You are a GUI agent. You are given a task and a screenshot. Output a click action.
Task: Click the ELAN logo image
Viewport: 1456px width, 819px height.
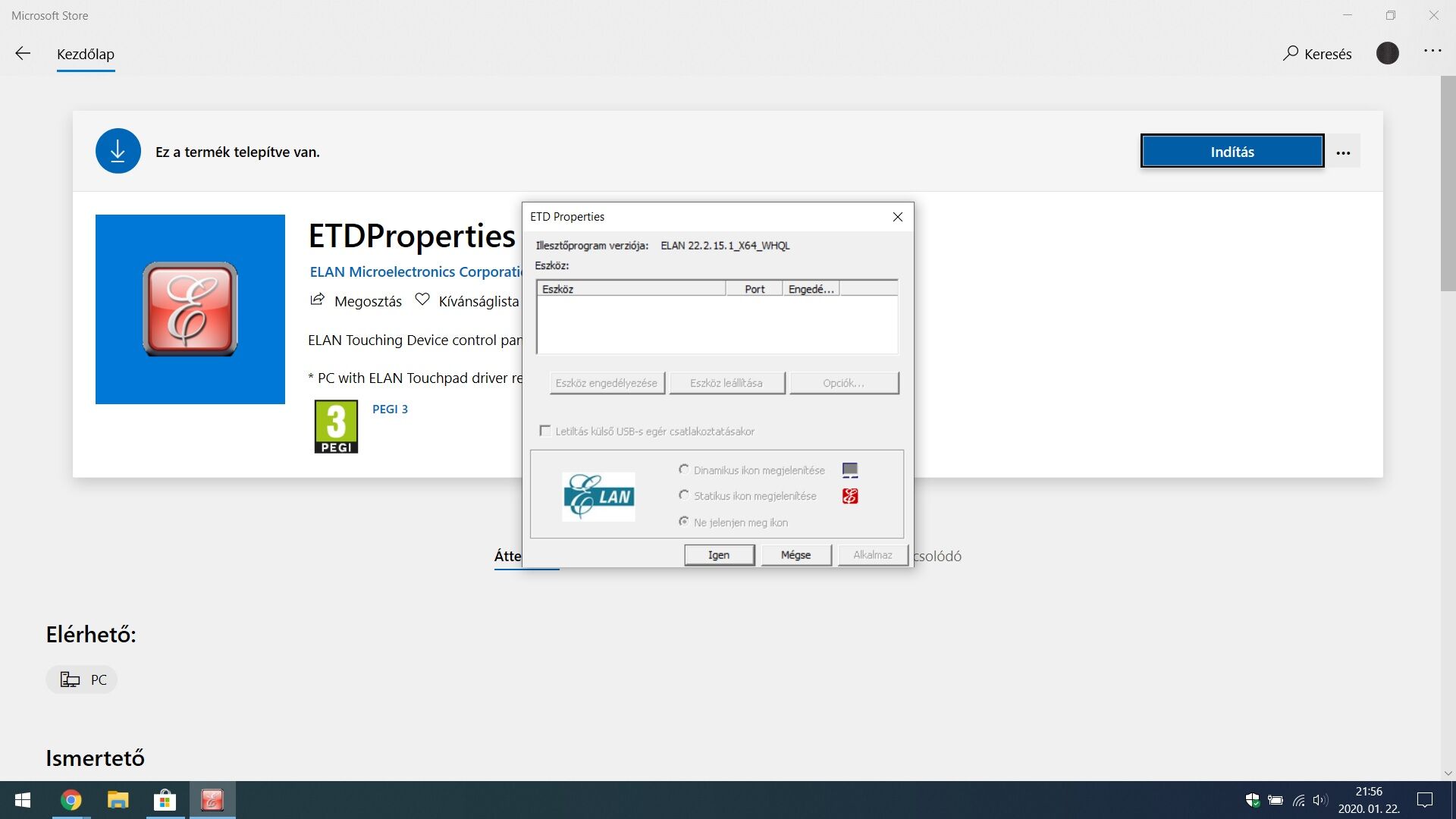598,497
